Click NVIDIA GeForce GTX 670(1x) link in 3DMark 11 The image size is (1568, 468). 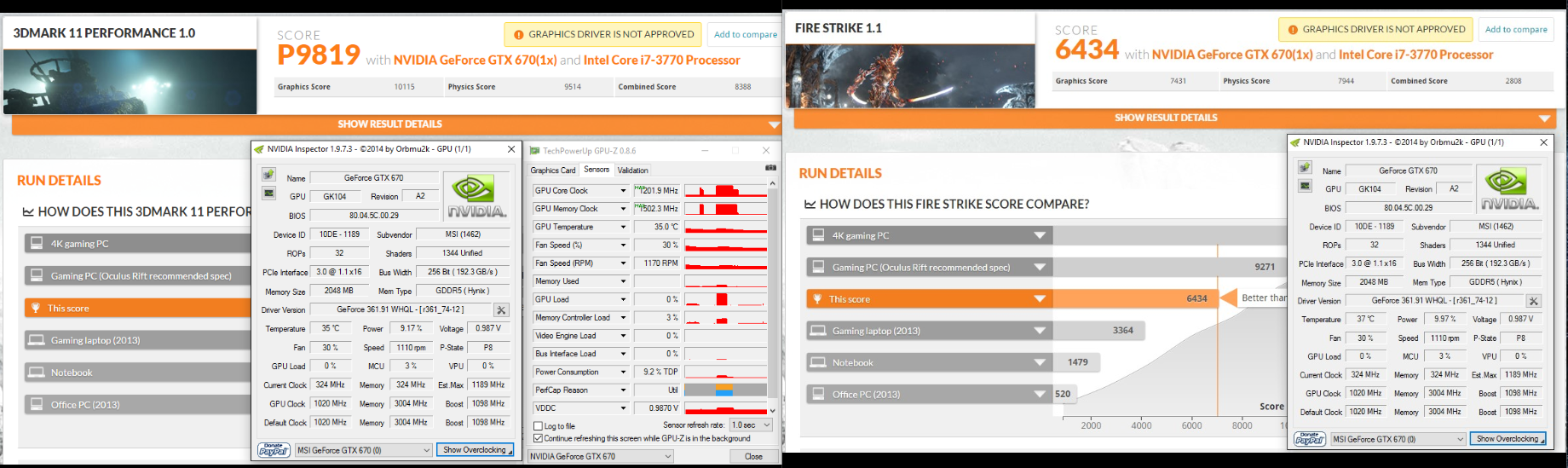click(475, 60)
